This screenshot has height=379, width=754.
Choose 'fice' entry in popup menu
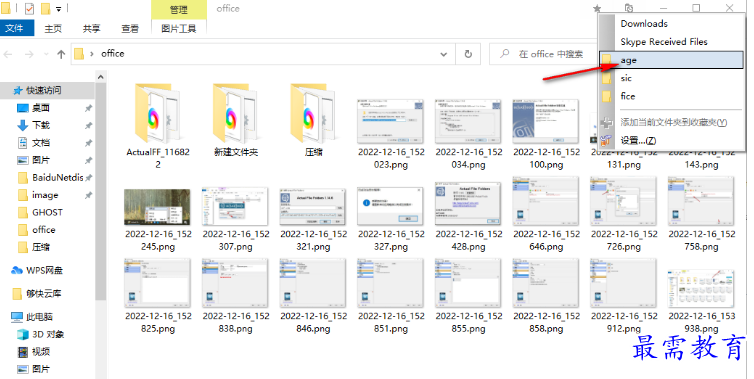click(x=671, y=96)
